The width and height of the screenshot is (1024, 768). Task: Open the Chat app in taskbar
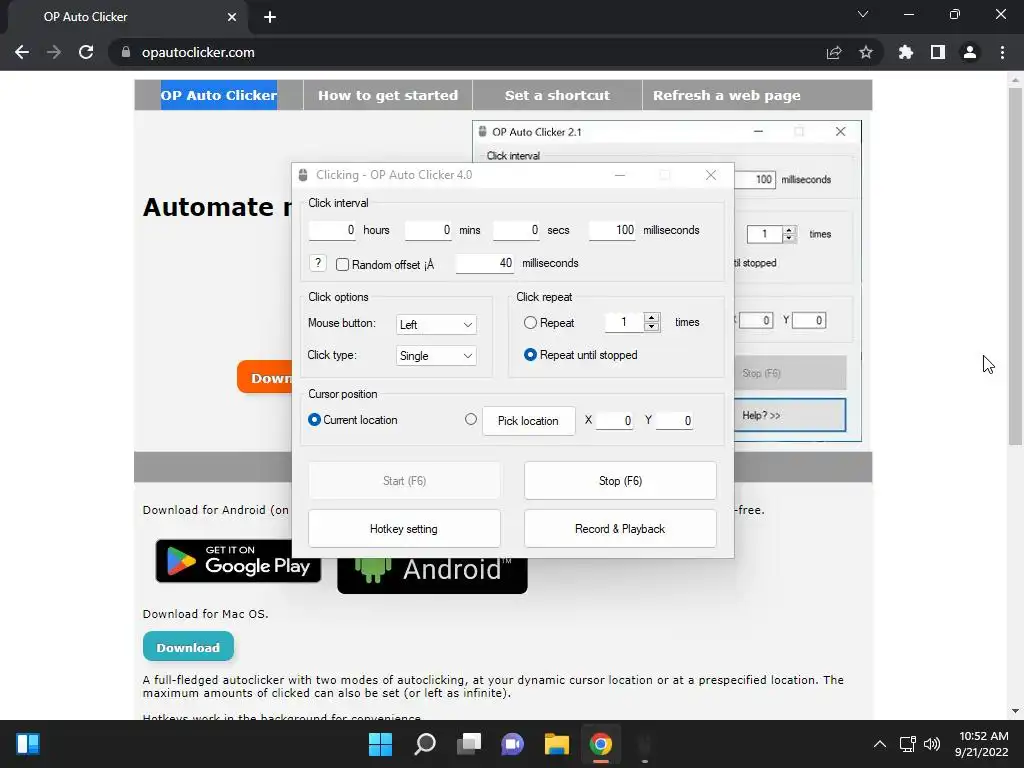[x=513, y=744]
